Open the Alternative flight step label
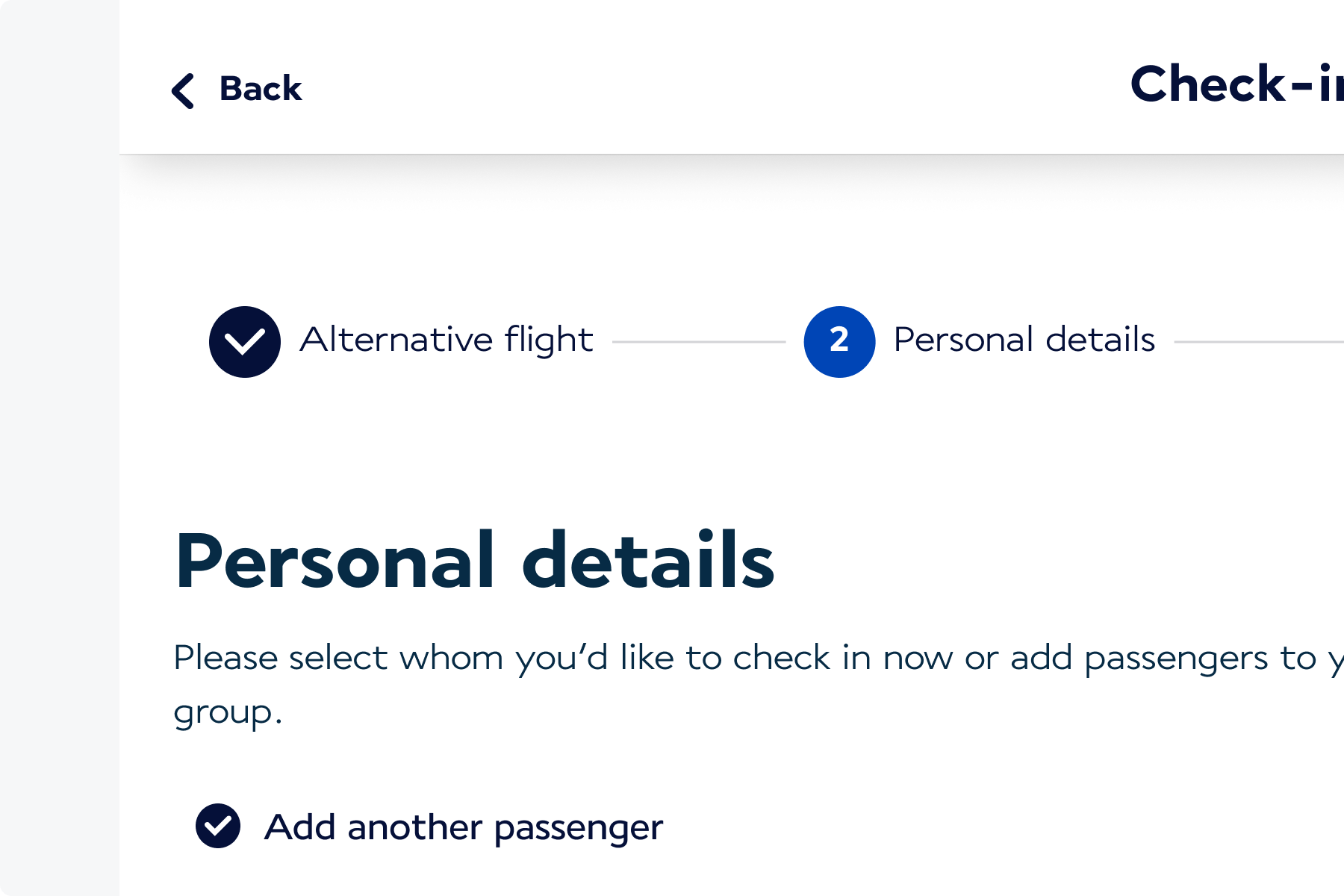 [x=446, y=340]
